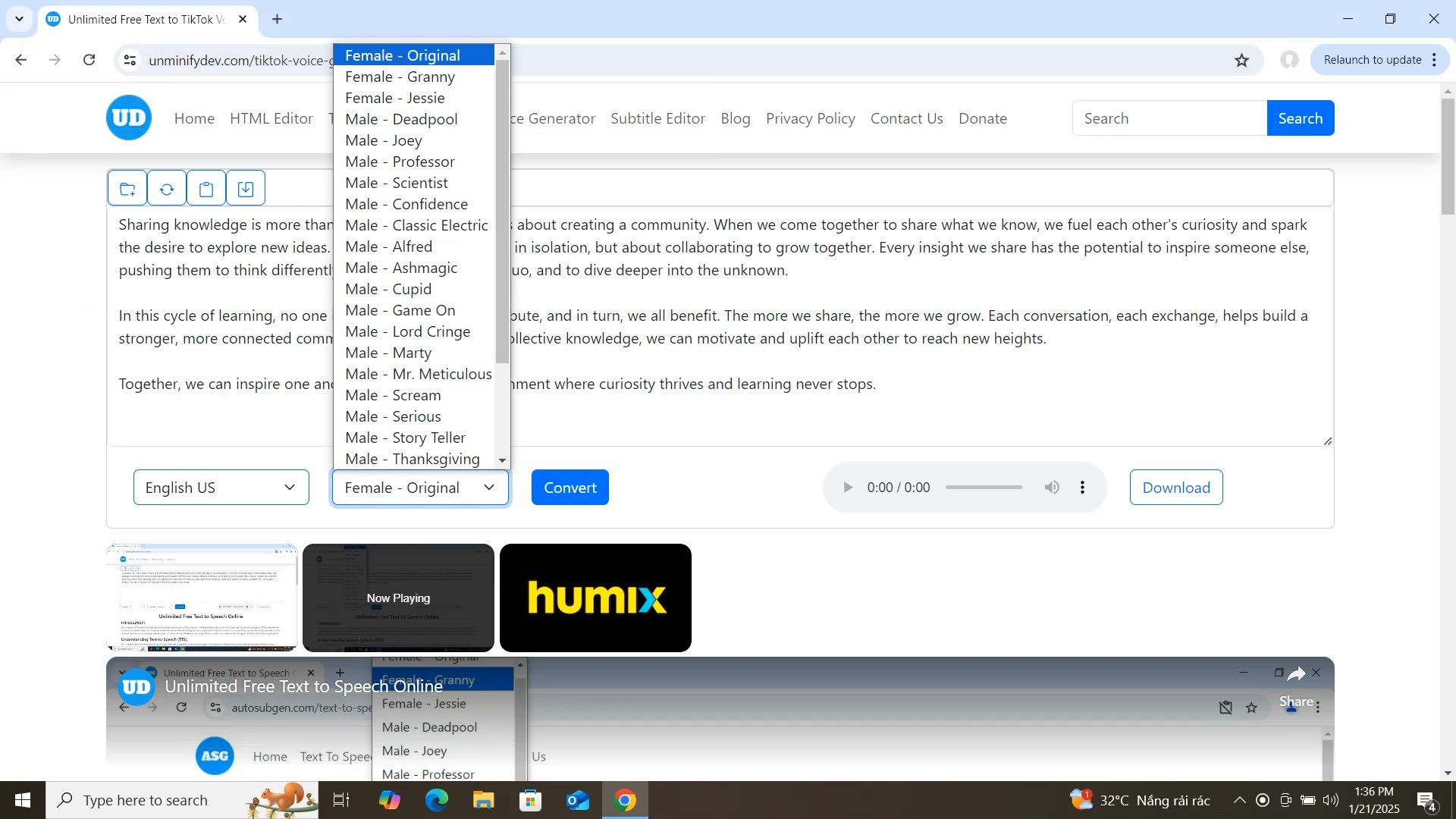Reload the browser page
This screenshot has width=1456, height=819.
[x=89, y=60]
